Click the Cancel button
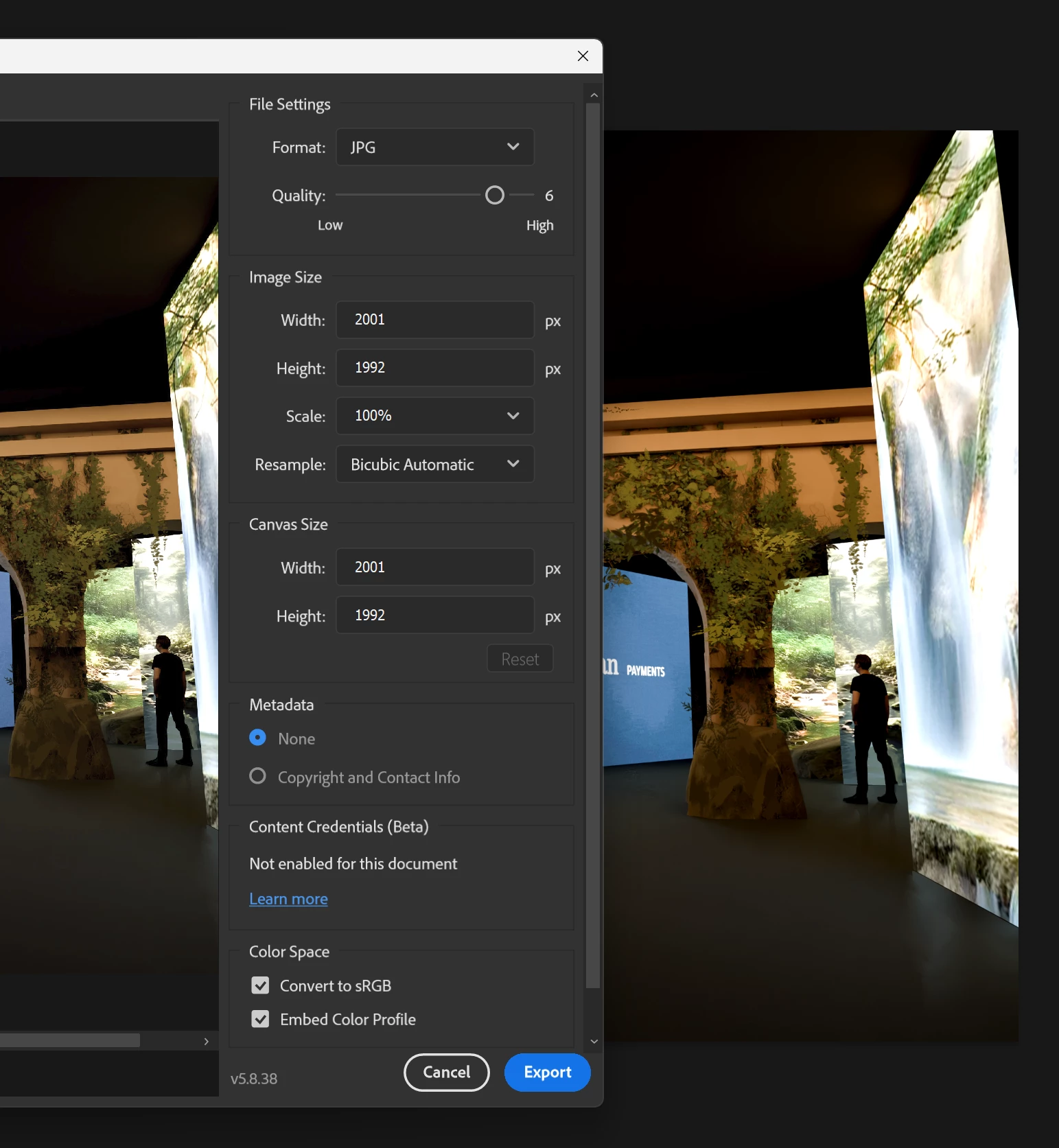The height and width of the screenshot is (1148, 1059). pyautogui.click(x=447, y=1072)
